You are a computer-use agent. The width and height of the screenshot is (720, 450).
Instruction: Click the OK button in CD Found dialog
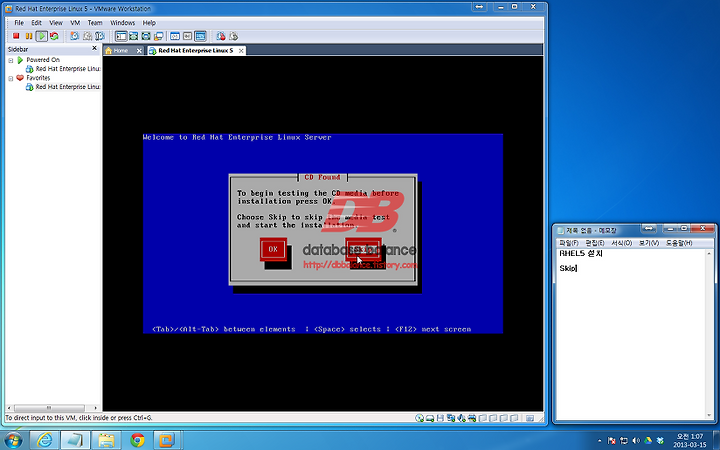point(273,249)
